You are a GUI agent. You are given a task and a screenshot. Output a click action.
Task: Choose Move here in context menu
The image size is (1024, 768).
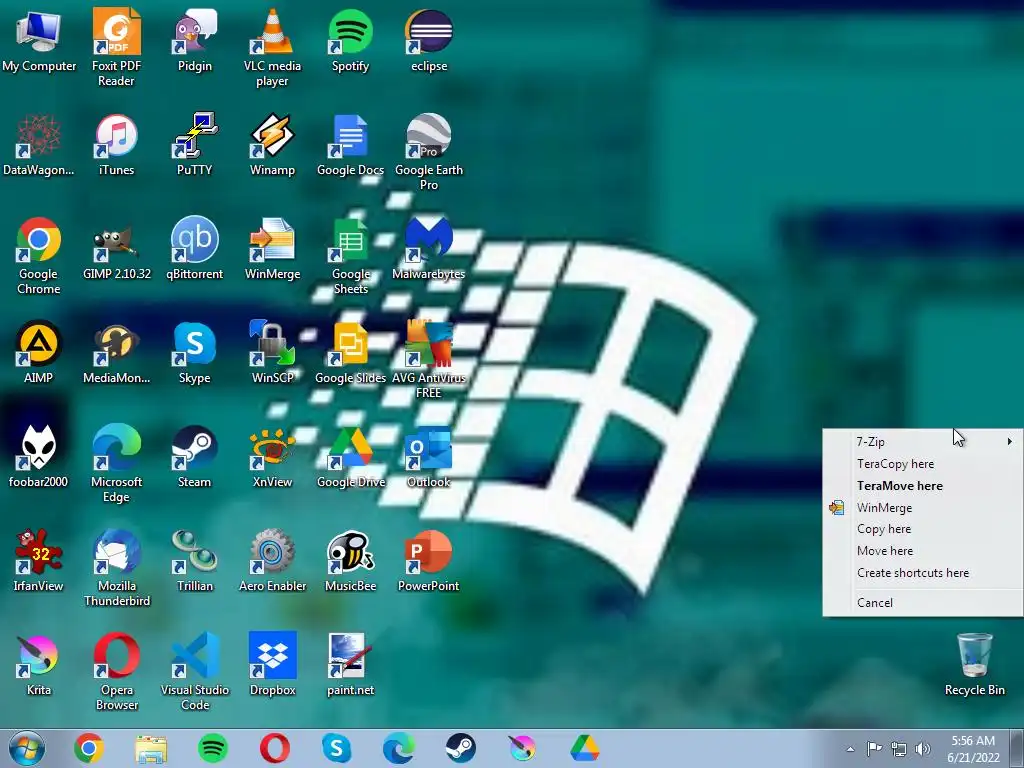[x=922, y=551]
